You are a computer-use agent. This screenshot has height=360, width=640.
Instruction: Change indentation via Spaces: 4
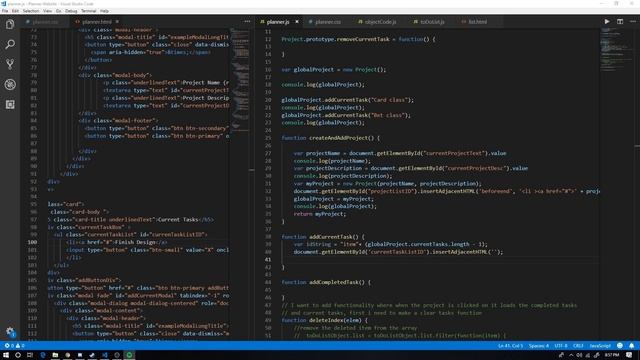[x=539, y=346]
